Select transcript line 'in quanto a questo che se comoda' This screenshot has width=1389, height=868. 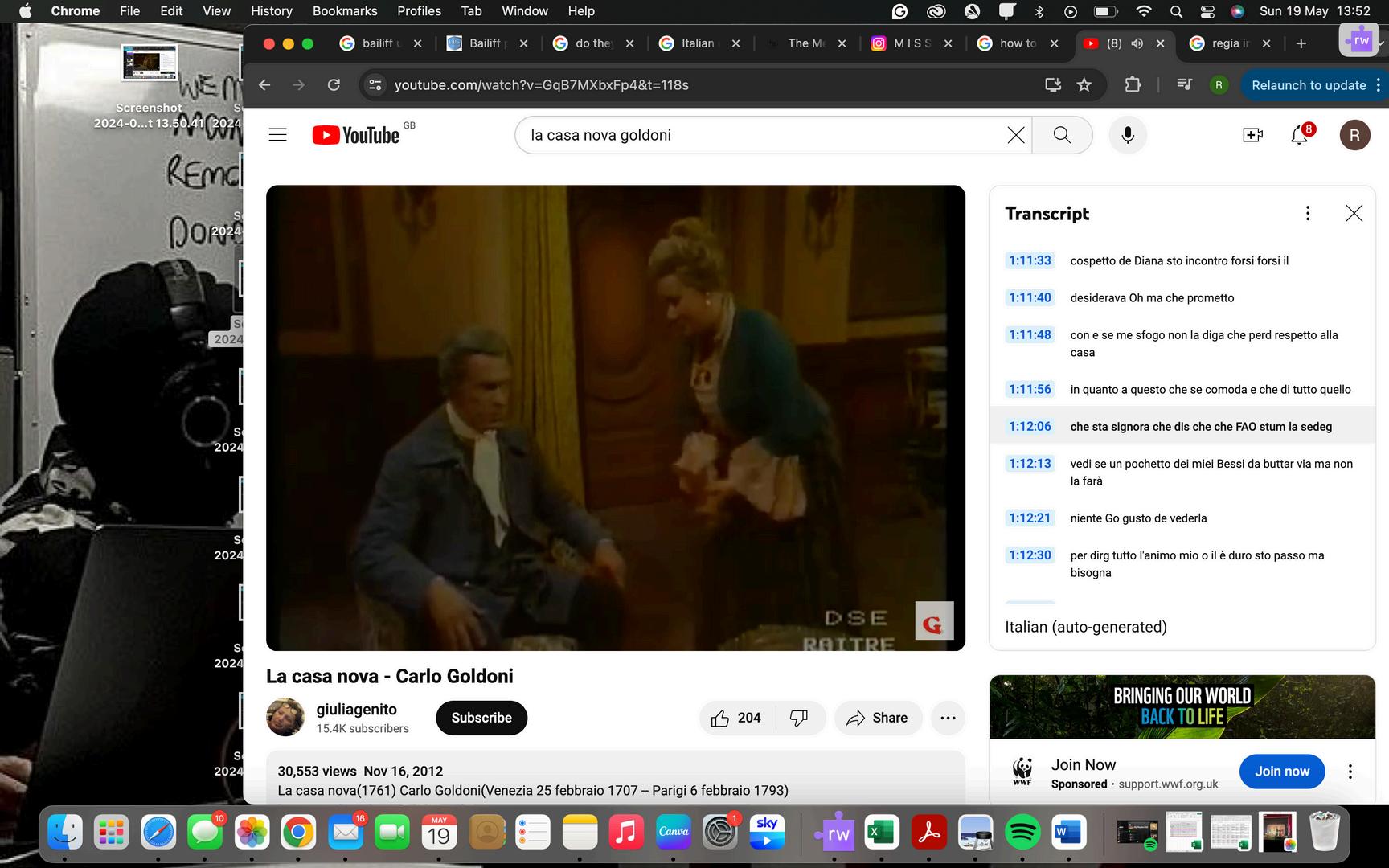click(1182, 389)
